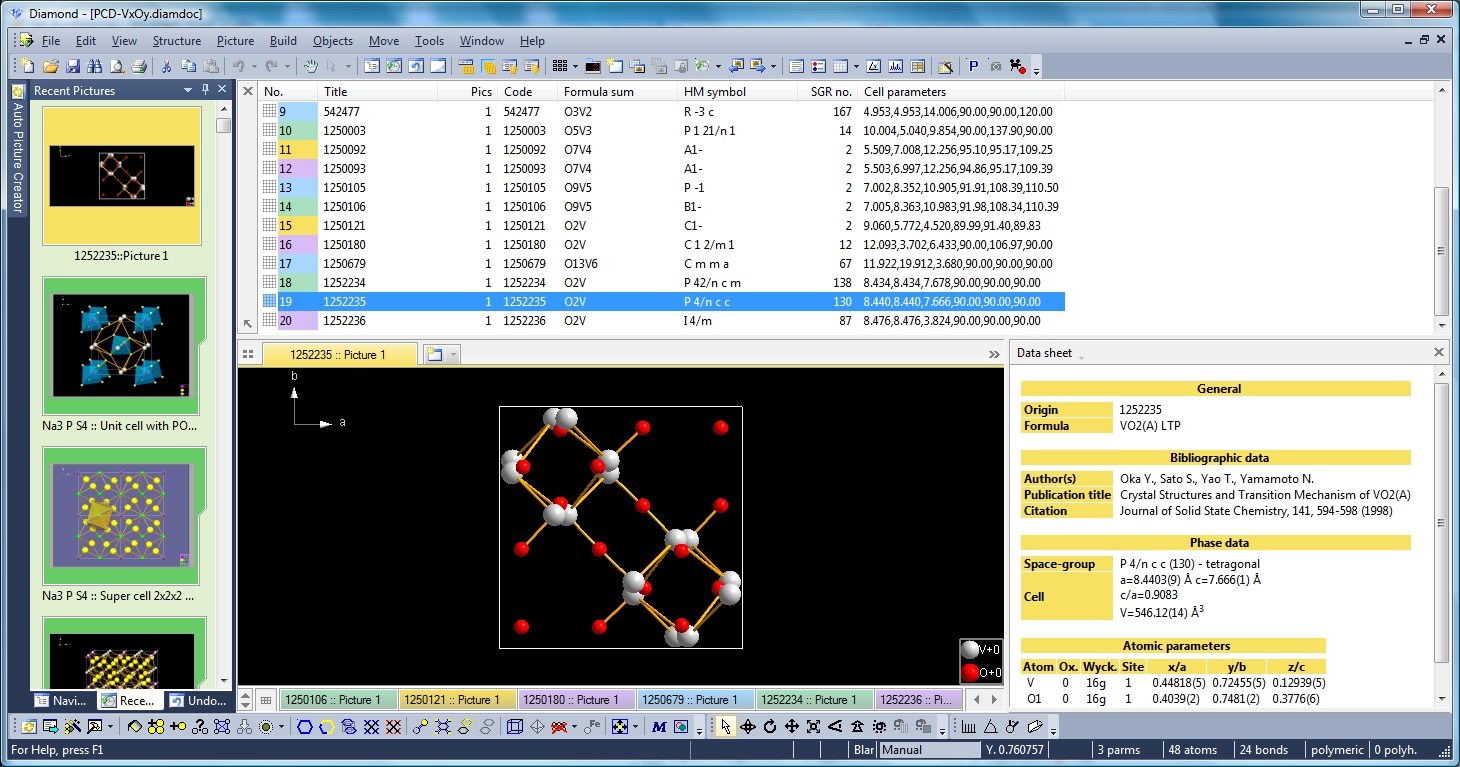This screenshot has height=767, width=1460.
Task: Select the rotate tool in the bottom toolbar
Action: coord(769,726)
